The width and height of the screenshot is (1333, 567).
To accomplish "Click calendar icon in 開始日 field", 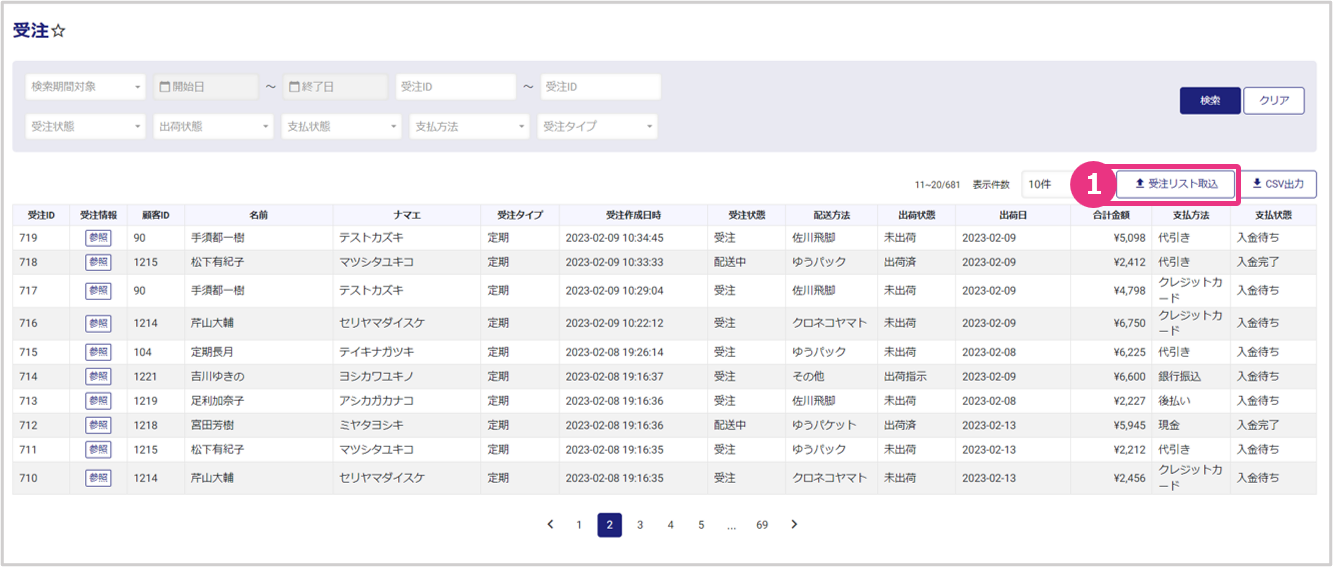I will click(x=164, y=87).
